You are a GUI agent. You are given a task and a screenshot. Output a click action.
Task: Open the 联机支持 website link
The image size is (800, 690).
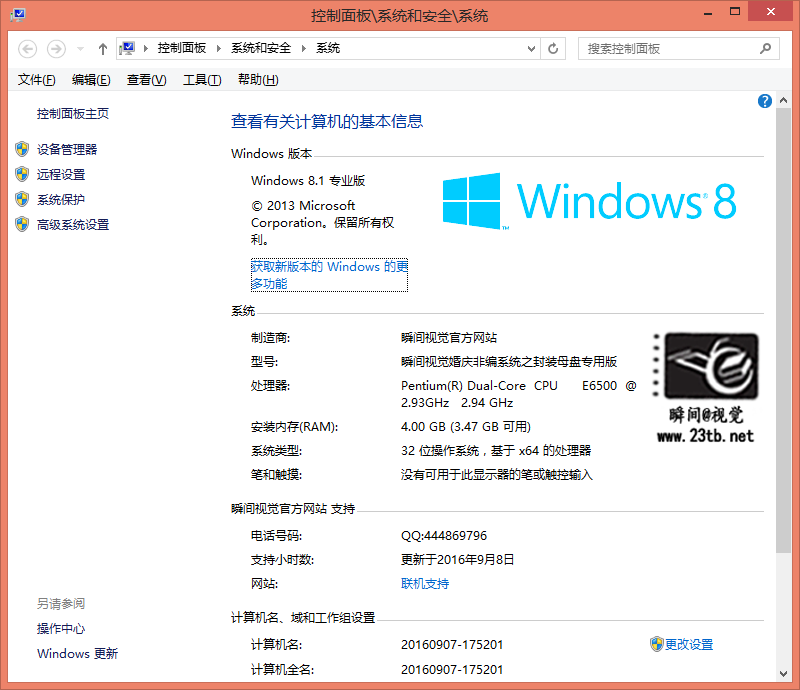point(425,584)
